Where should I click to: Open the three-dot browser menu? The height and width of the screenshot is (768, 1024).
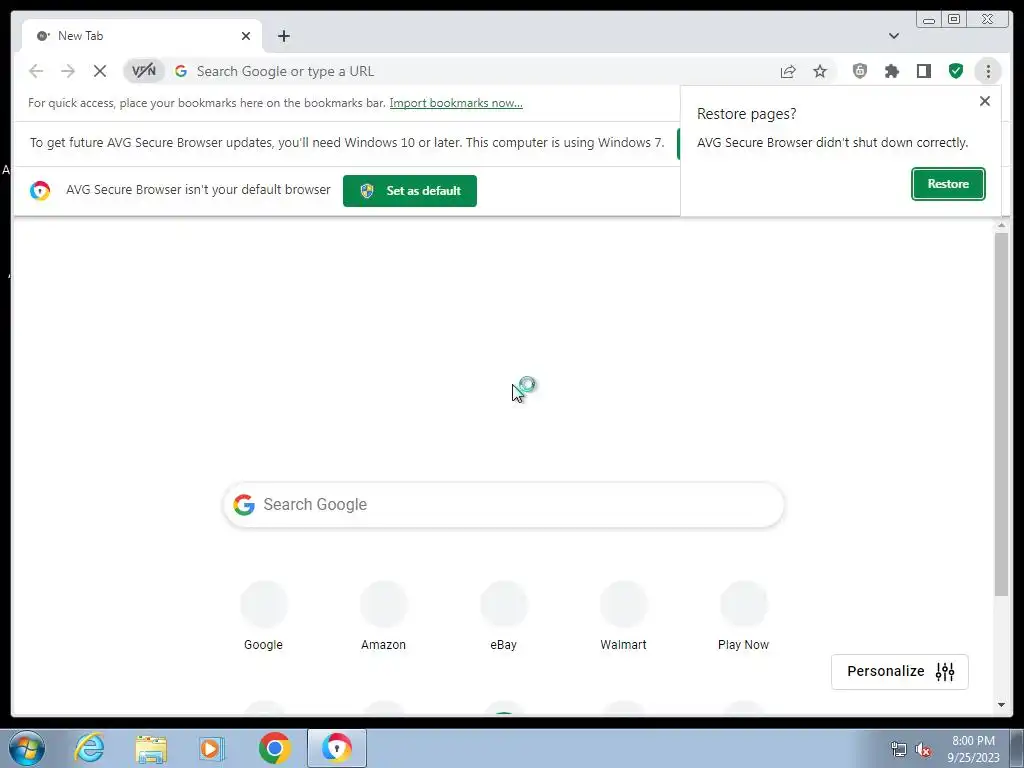click(x=988, y=71)
